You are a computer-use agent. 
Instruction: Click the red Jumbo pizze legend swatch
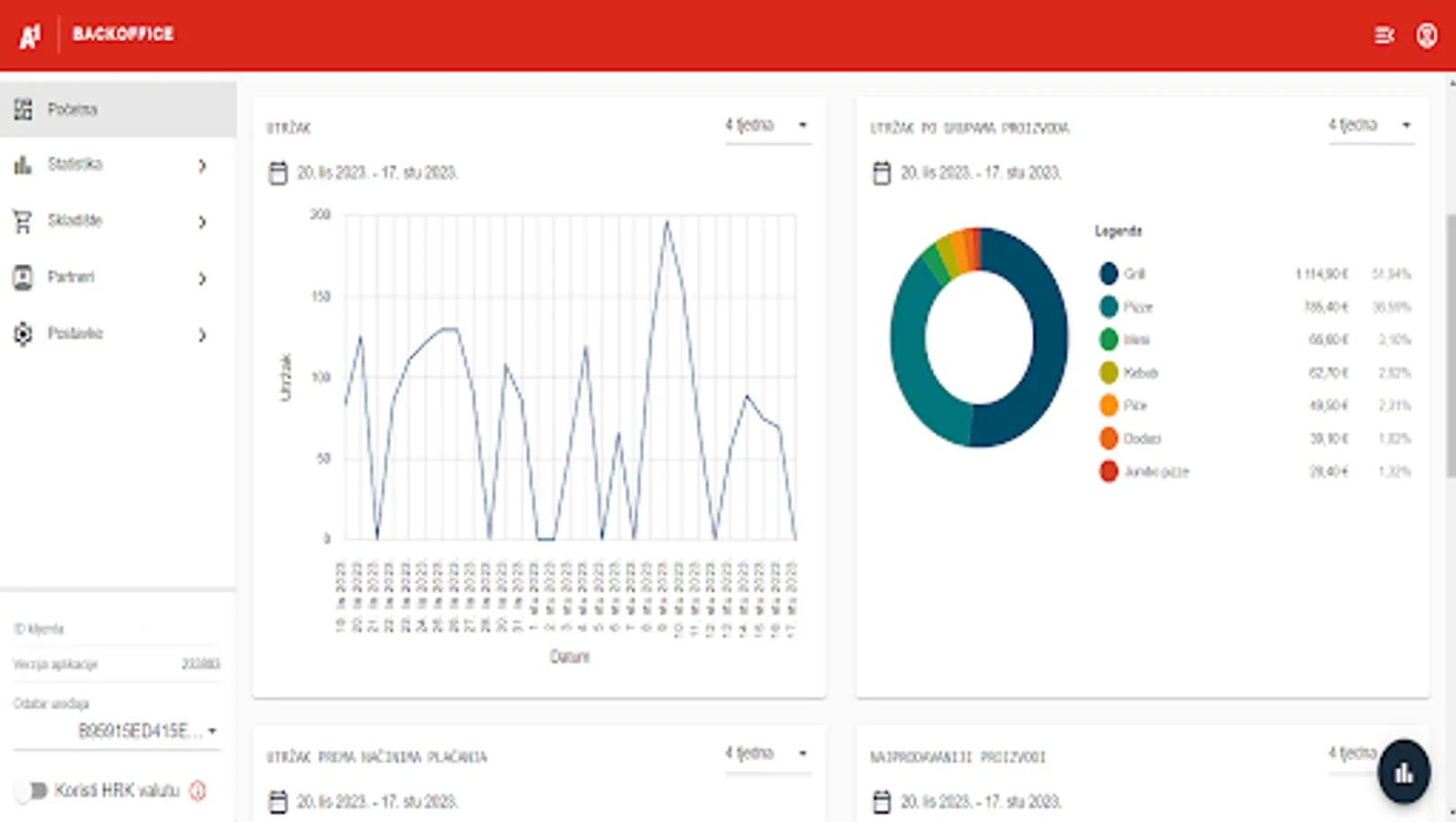1109,471
